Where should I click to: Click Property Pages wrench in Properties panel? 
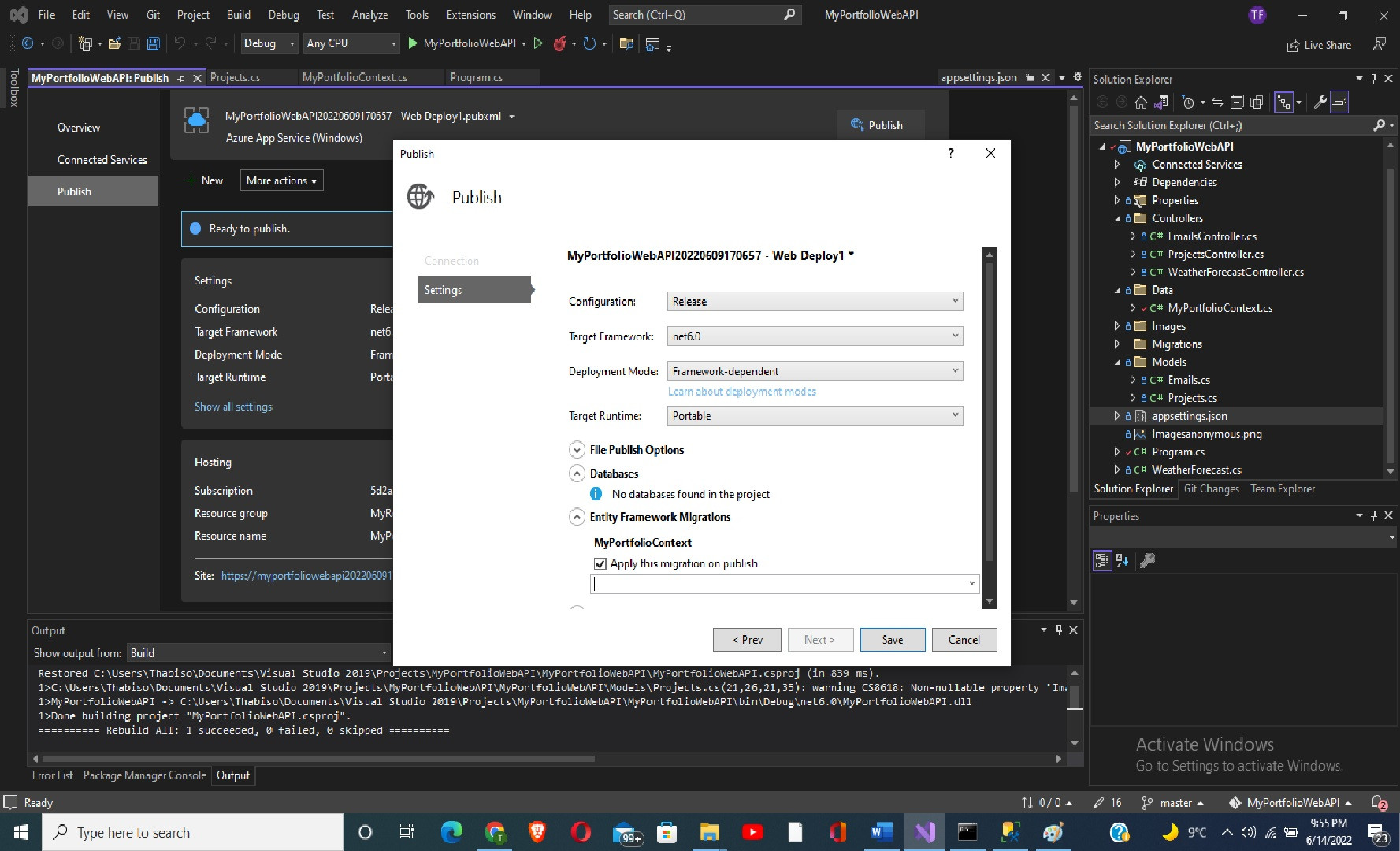pos(1148,560)
